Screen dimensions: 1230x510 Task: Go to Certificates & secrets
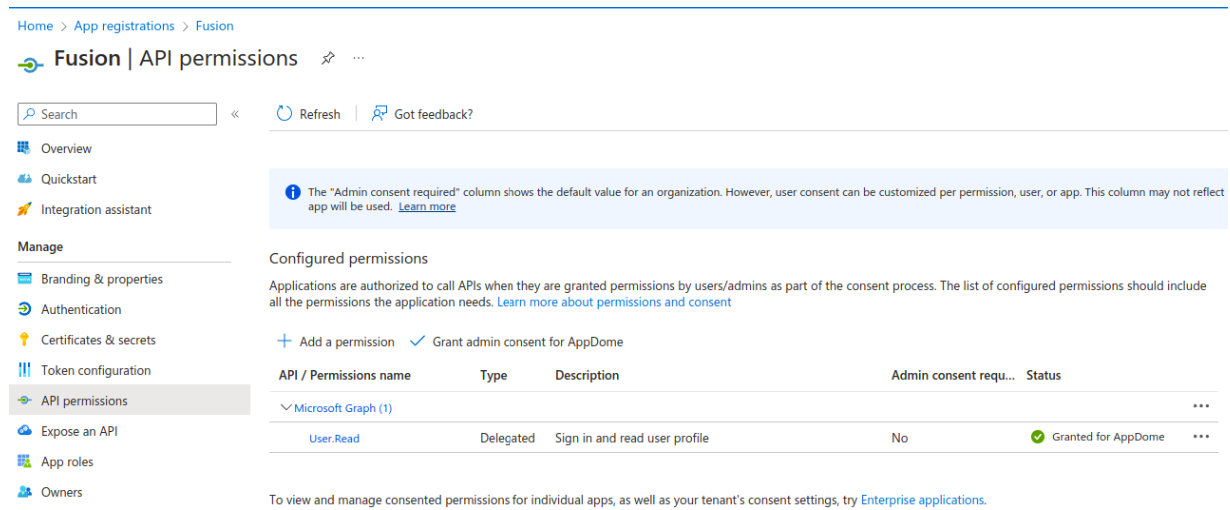tap(98, 340)
